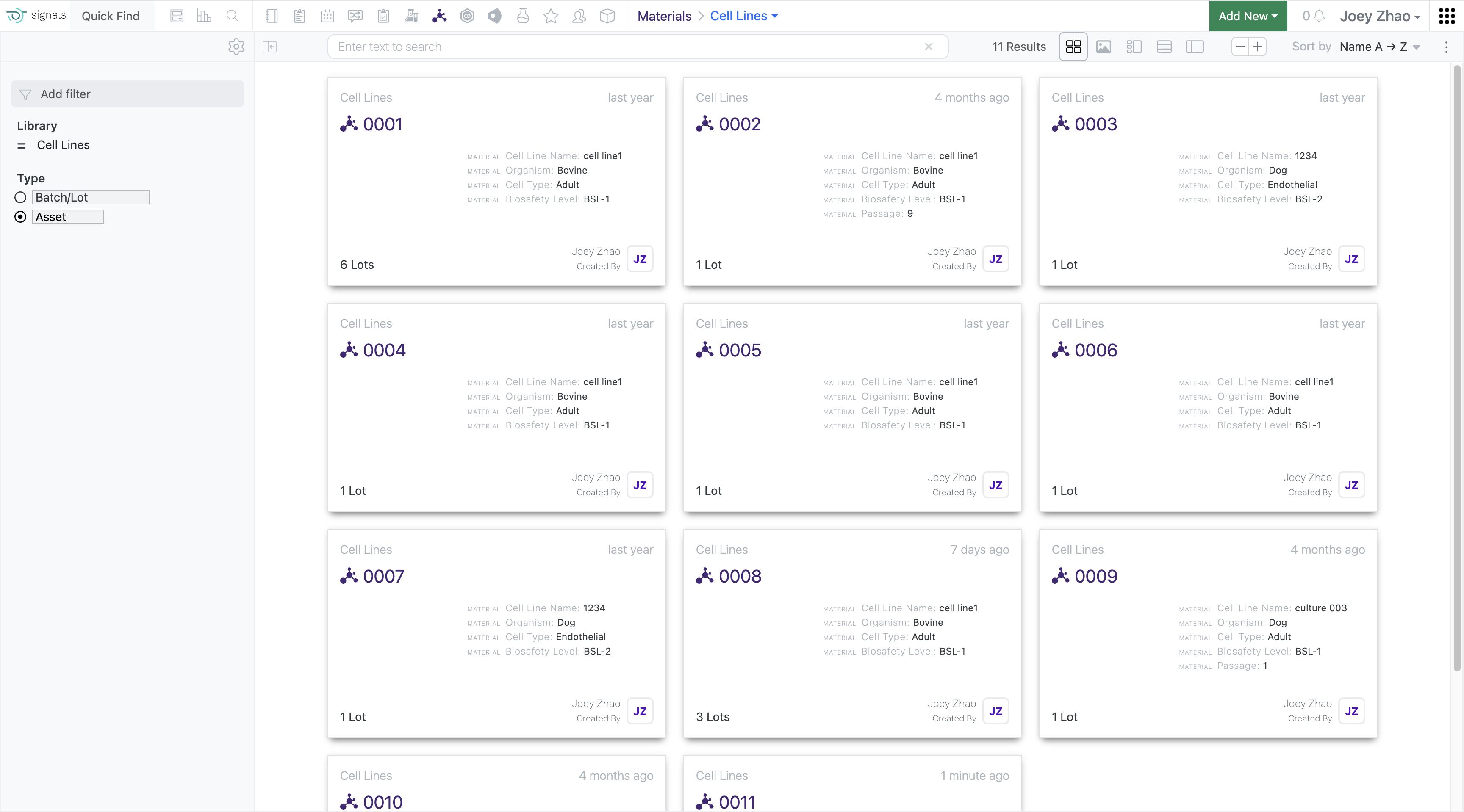
Task: Switch to the image gallery view
Action: coord(1104,47)
